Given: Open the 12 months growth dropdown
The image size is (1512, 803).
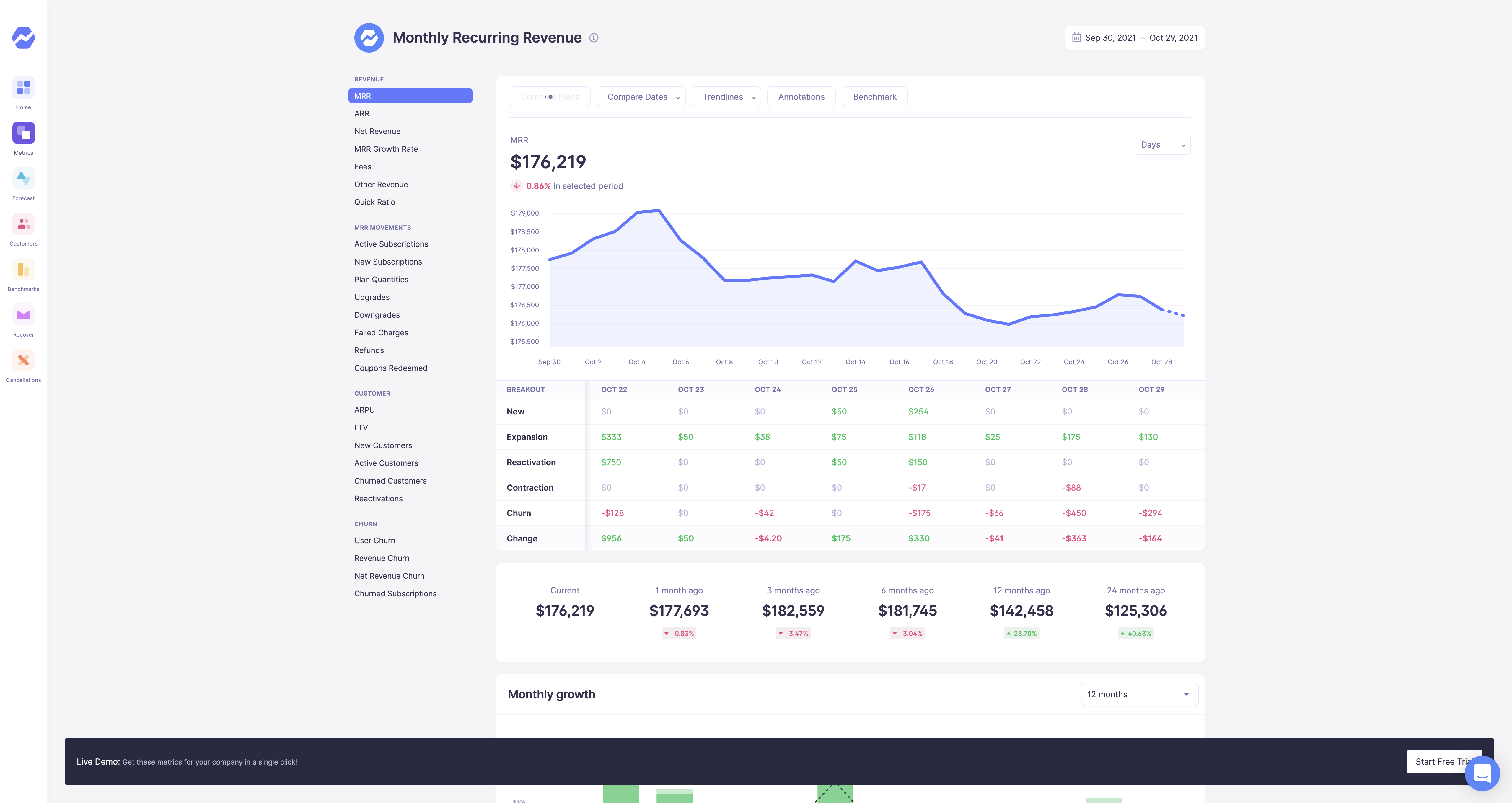Looking at the screenshot, I should (x=1139, y=694).
